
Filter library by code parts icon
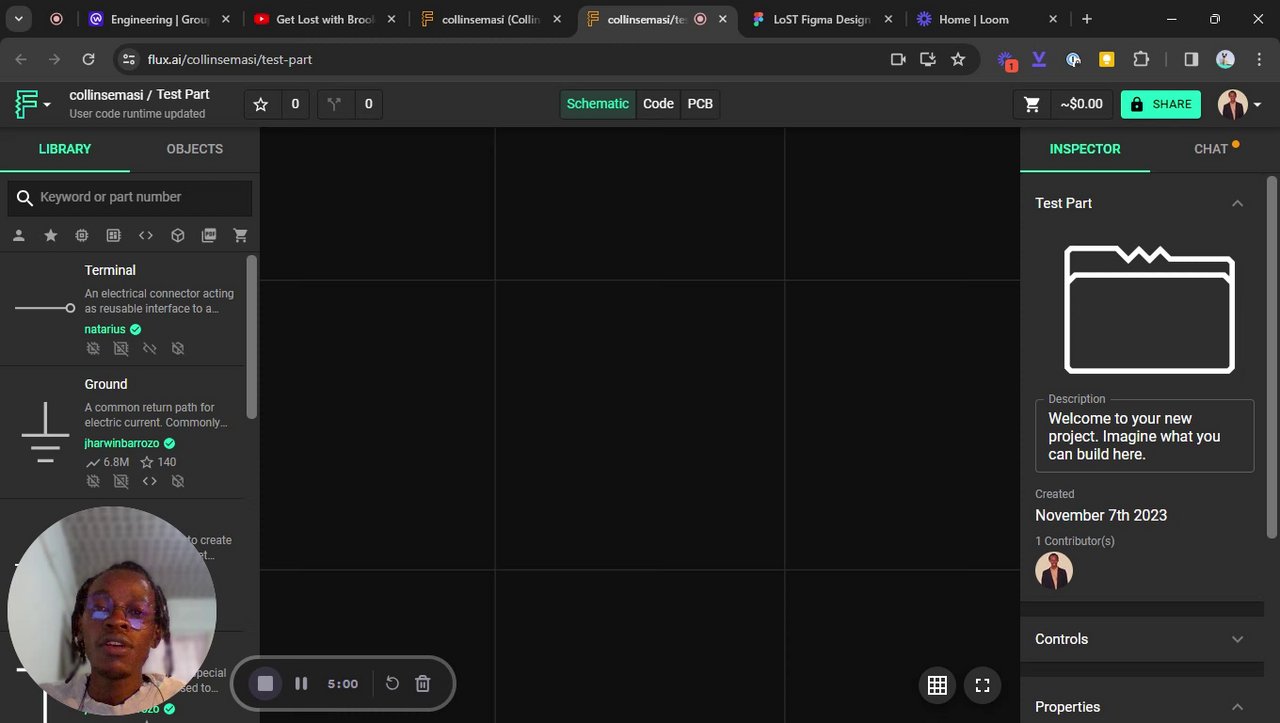pos(146,235)
